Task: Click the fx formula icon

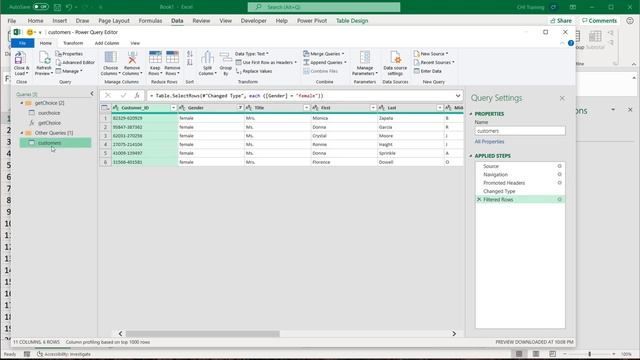Action: pos(137,96)
